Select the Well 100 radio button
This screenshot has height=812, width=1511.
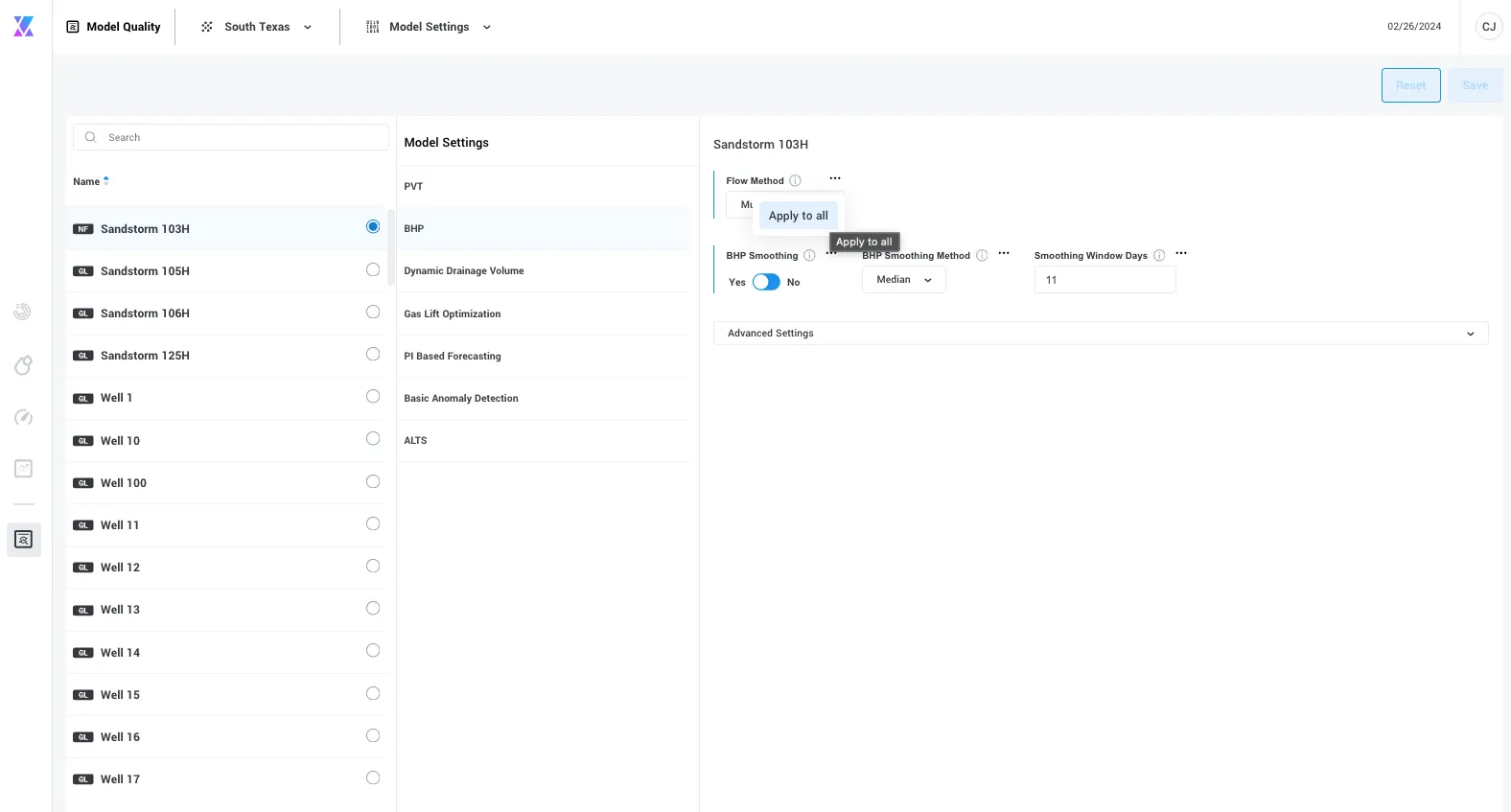click(373, 481)
